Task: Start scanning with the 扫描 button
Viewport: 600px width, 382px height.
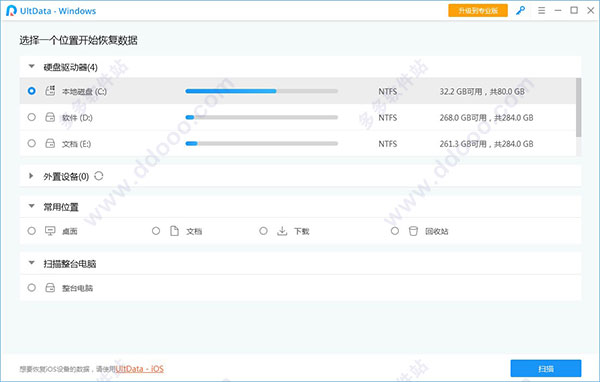Action: point(546,369)
